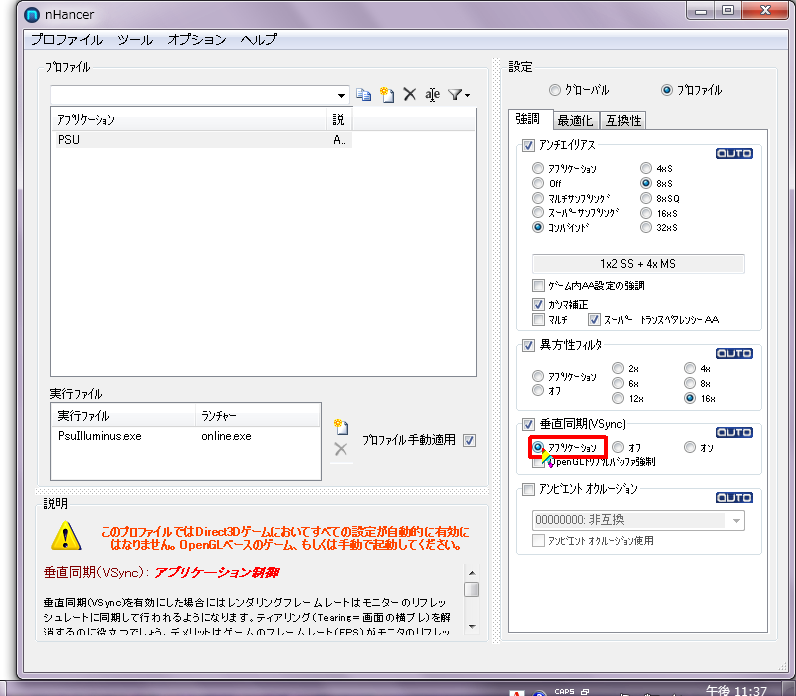This screenshot has height=696, width=796.
Task: Open the ヘルプ menu
Action: (x=259, y=40)
